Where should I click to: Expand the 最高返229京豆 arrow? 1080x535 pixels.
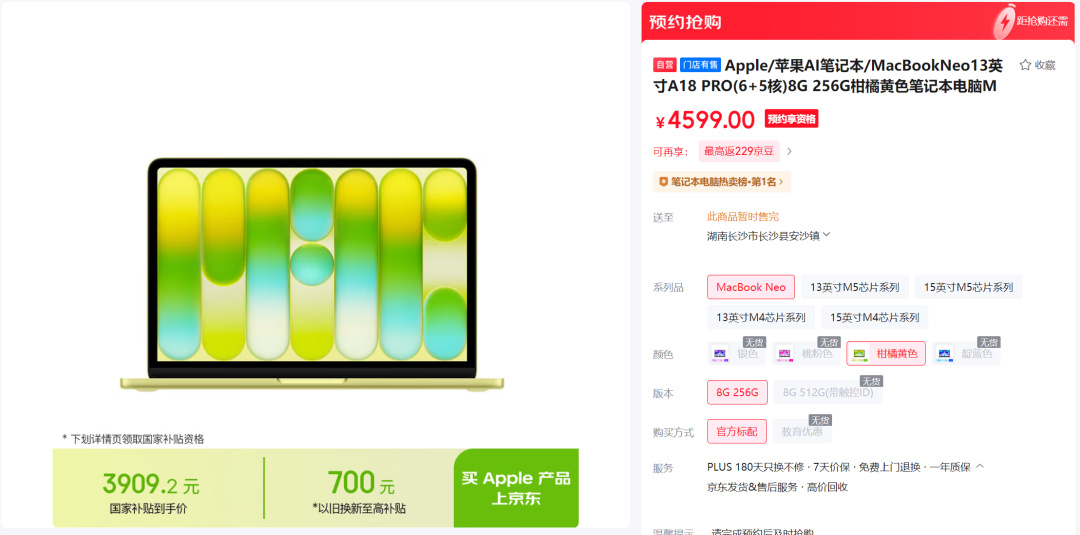pyautogui.click(x=789, y=151)
